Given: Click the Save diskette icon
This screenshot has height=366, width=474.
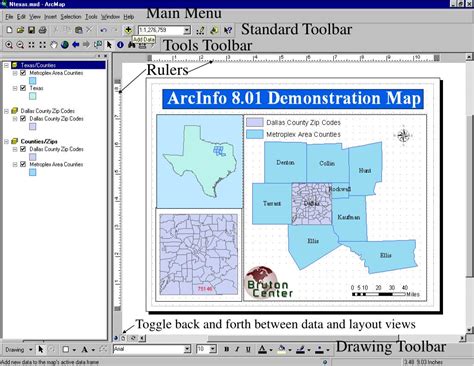Looking at the screenshot, I should pos(31,30).
